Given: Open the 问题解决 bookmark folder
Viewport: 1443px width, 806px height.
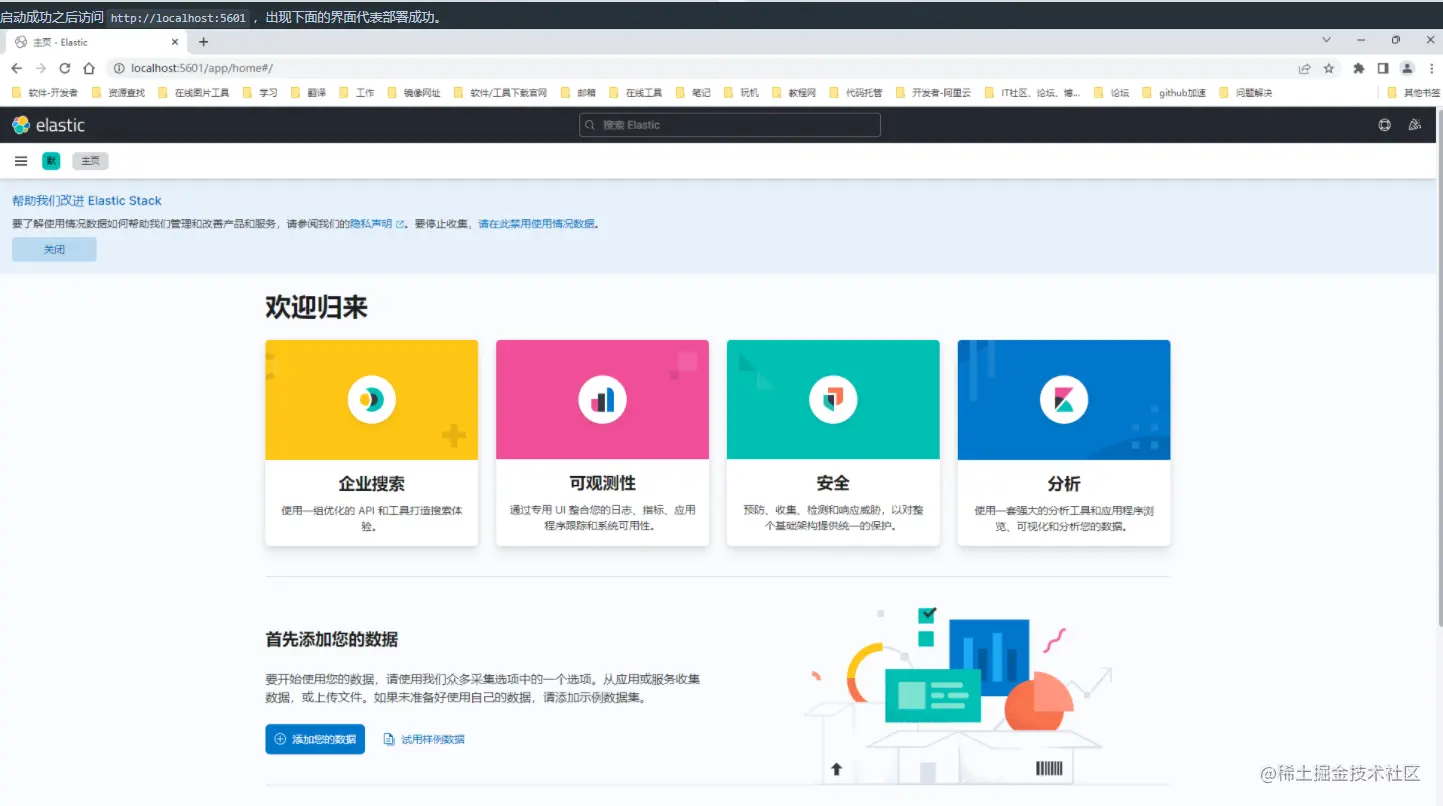Looking at the screenshot, I should pyautogui.click(x=1246, y=93).
